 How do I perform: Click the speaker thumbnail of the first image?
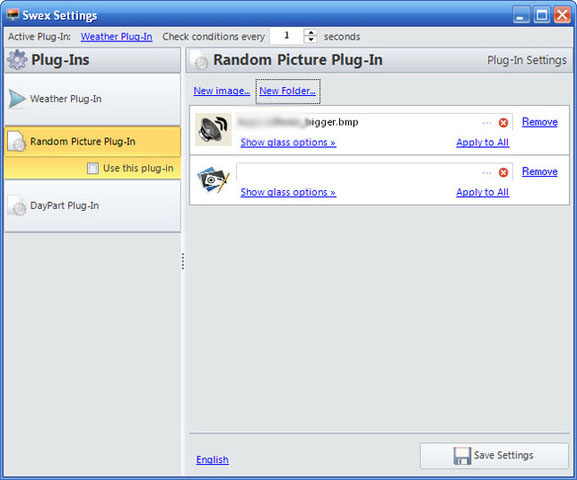213,129
